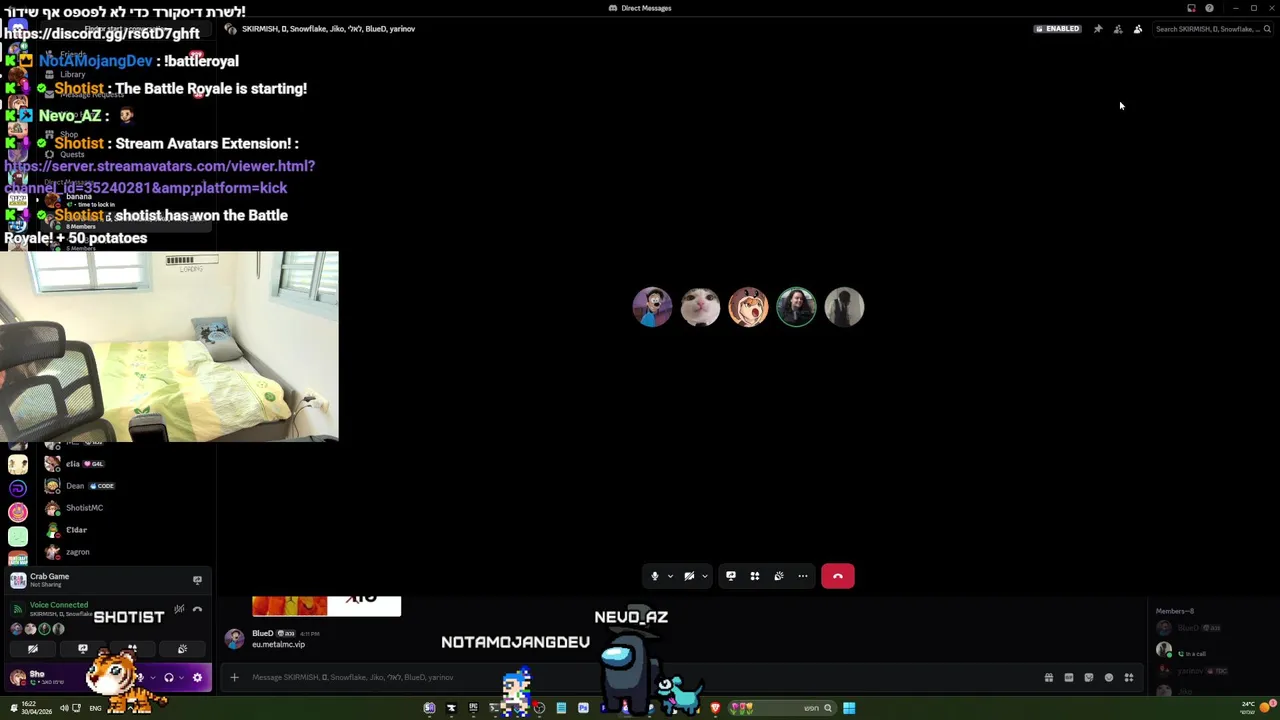
Task: Stream Crab Game with the share icon
Action: click(197, 580)
